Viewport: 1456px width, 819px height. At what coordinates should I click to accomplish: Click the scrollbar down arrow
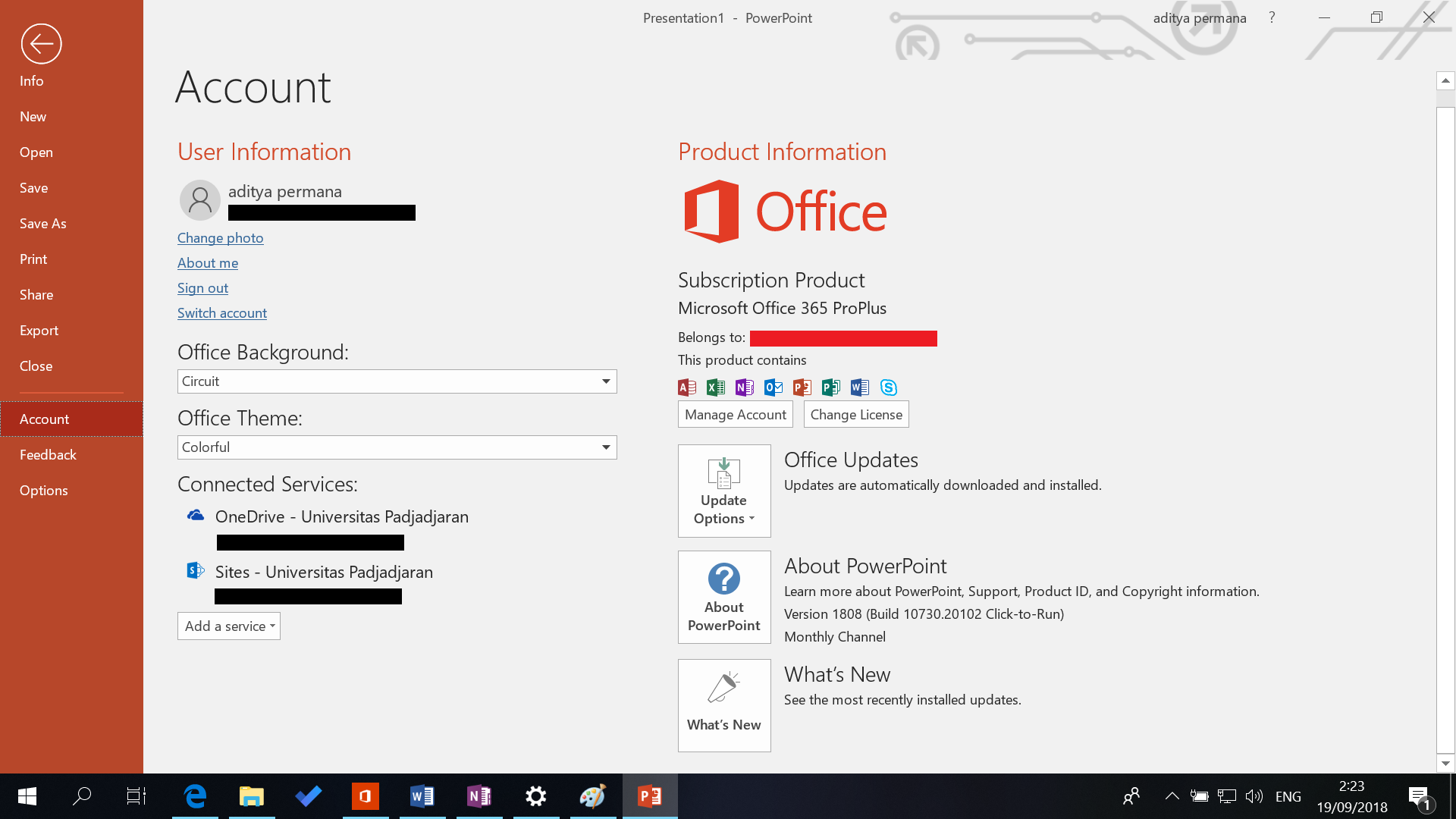coord(1445,764)
